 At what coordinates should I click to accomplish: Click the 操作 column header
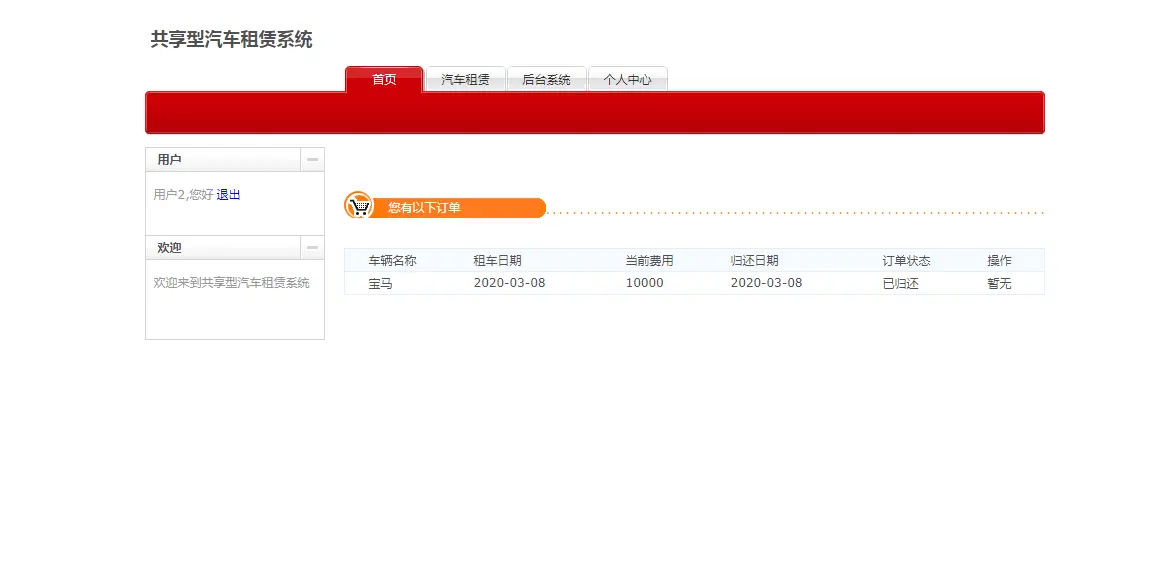point(1000,261)
